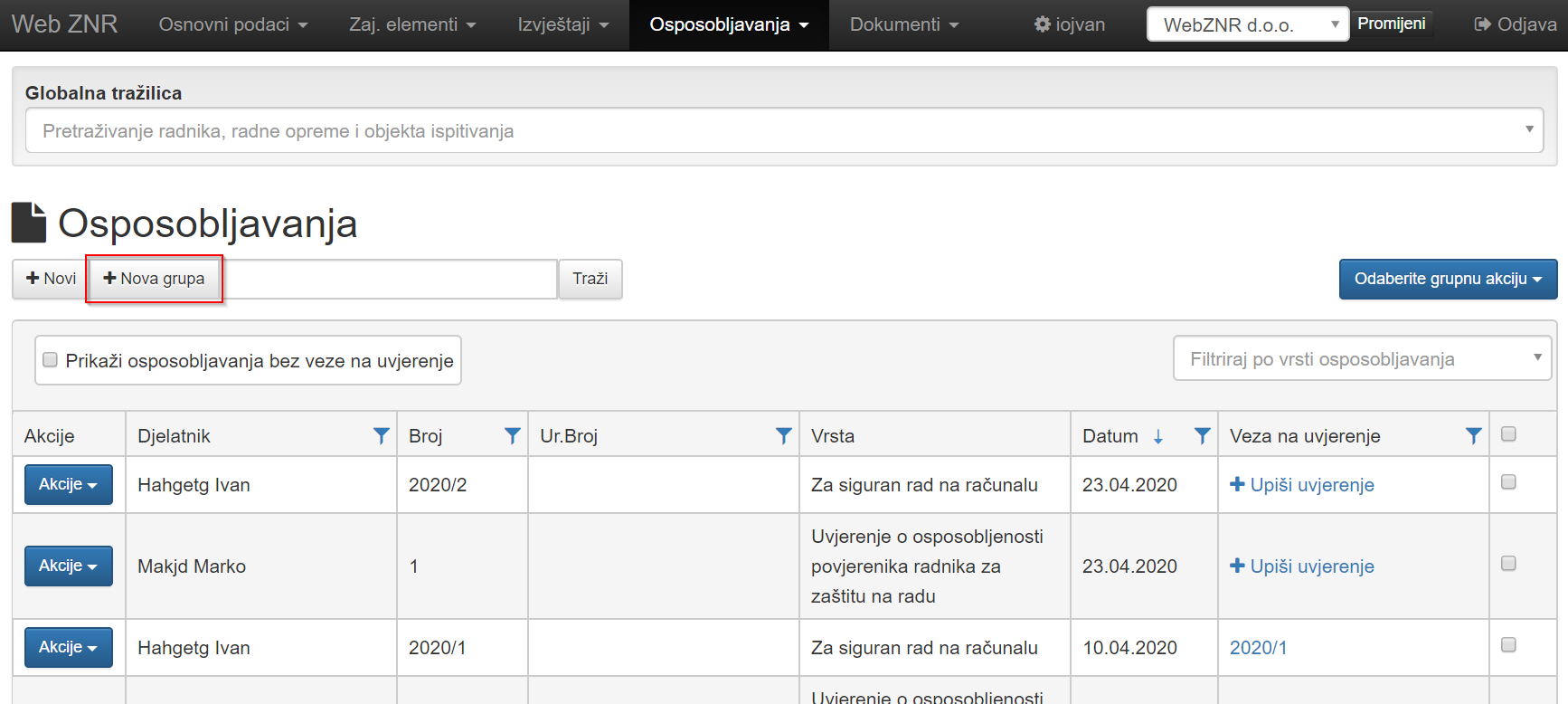This screenshot has height=704, width=1568.
Task: Click the Odjava logout icon
Action: (x=1482, y=24)
